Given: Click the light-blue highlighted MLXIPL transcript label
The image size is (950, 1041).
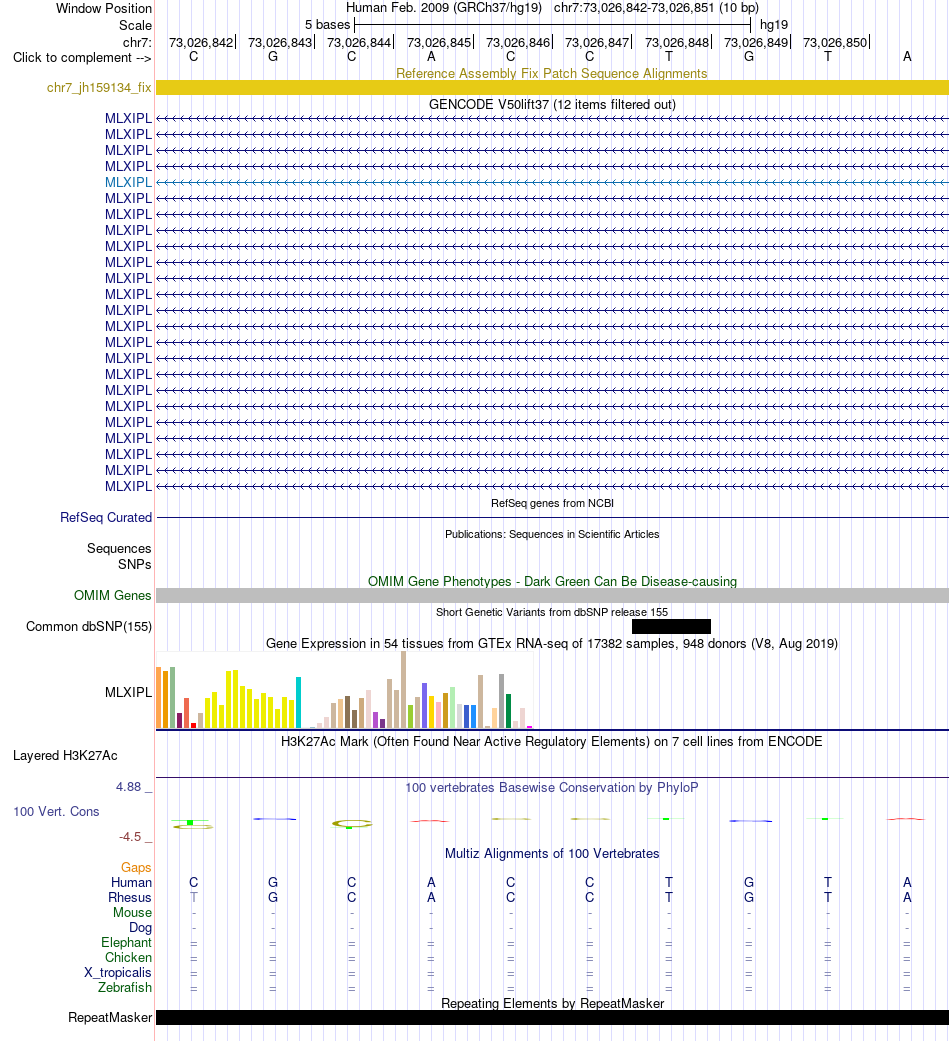Looking at the screenshot, I should (128, 182).
